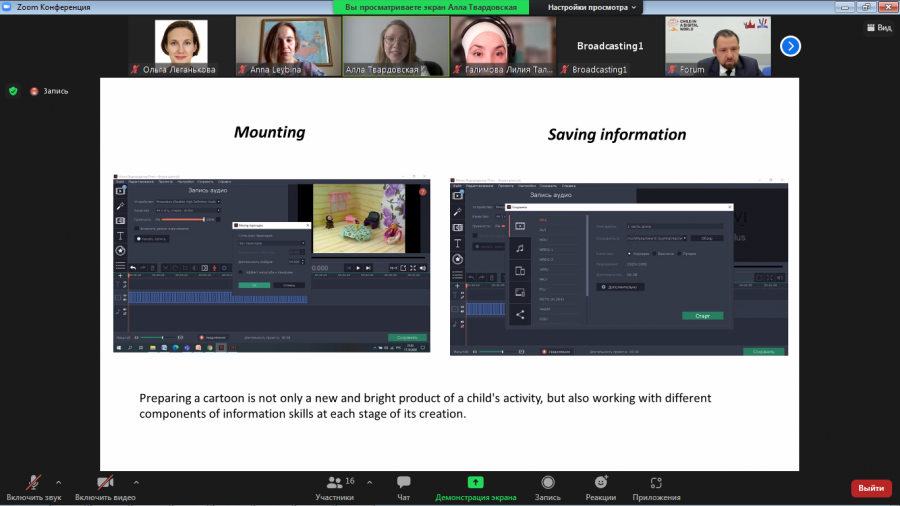Expand audio options arrow beside Включить звук
Screen dimensions: 900x506
click(x=59, y=482)
